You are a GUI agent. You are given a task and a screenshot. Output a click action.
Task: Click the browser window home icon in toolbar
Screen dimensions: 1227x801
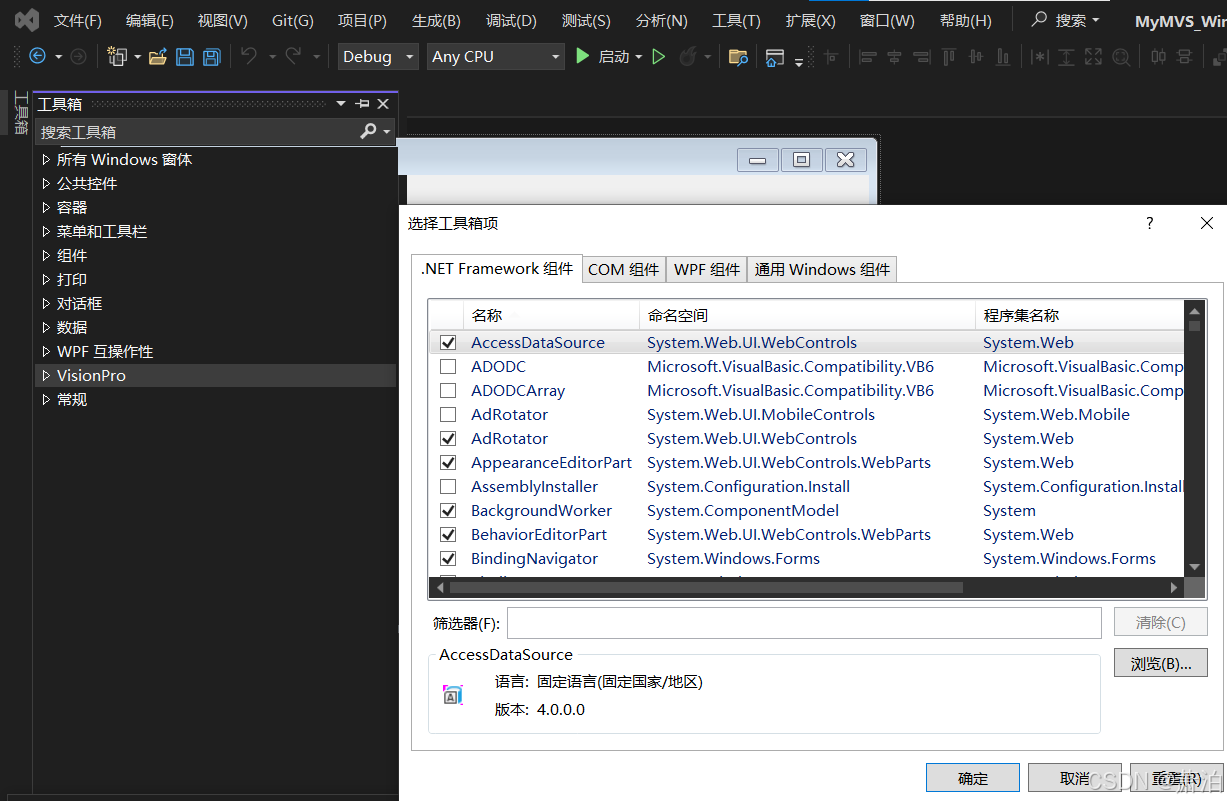(775, 58)
